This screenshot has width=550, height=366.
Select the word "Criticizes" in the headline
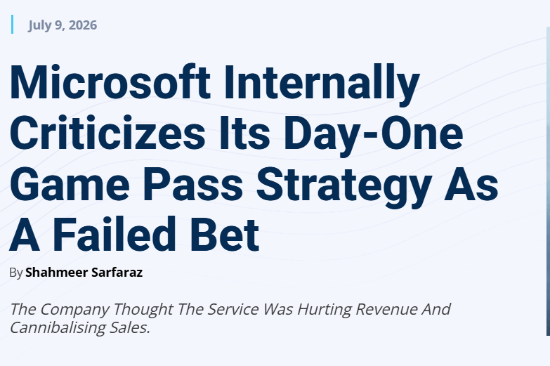[107, 133]
